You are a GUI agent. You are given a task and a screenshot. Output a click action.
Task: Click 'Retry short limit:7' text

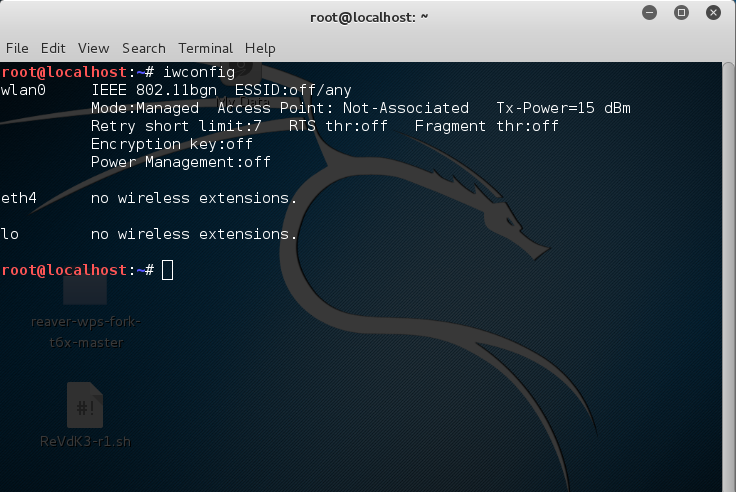176,126
